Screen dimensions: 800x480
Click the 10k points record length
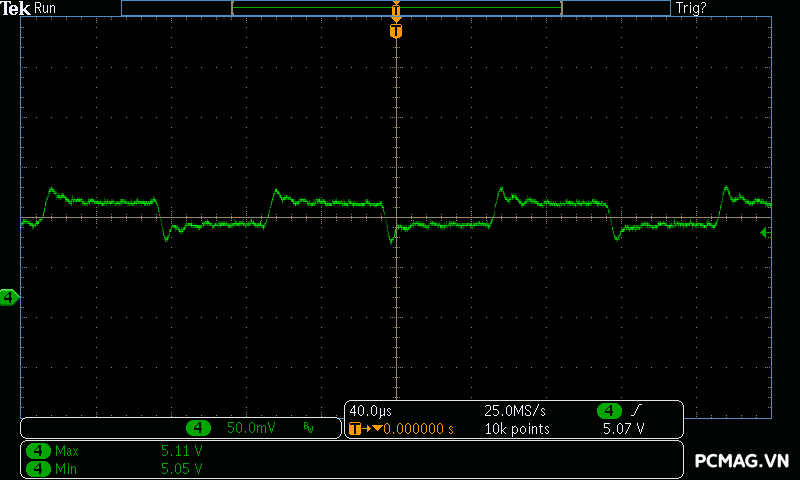pyautogui.click(x=517, y=429)
